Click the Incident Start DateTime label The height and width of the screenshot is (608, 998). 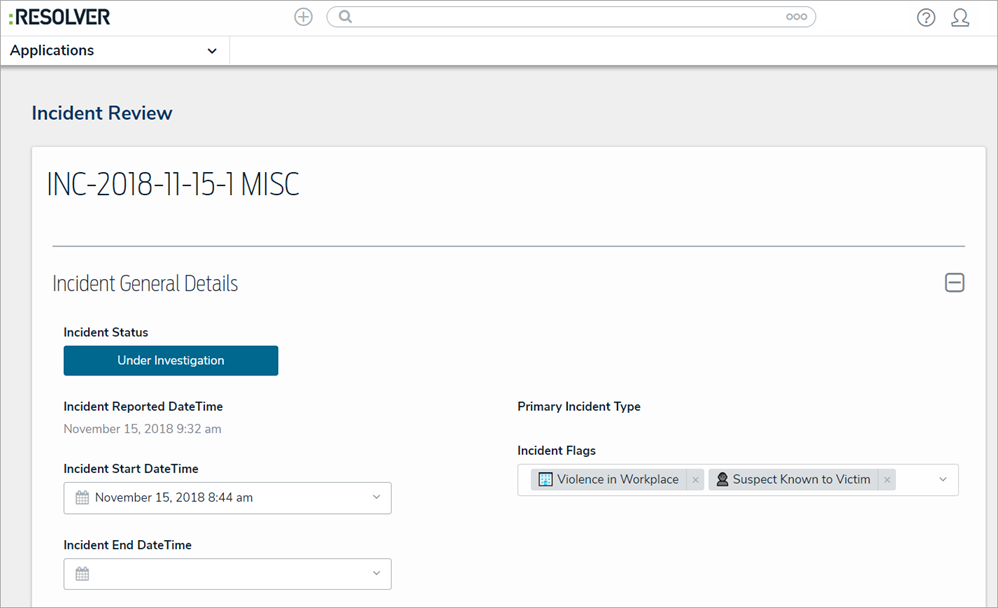[x=131, y=469]
